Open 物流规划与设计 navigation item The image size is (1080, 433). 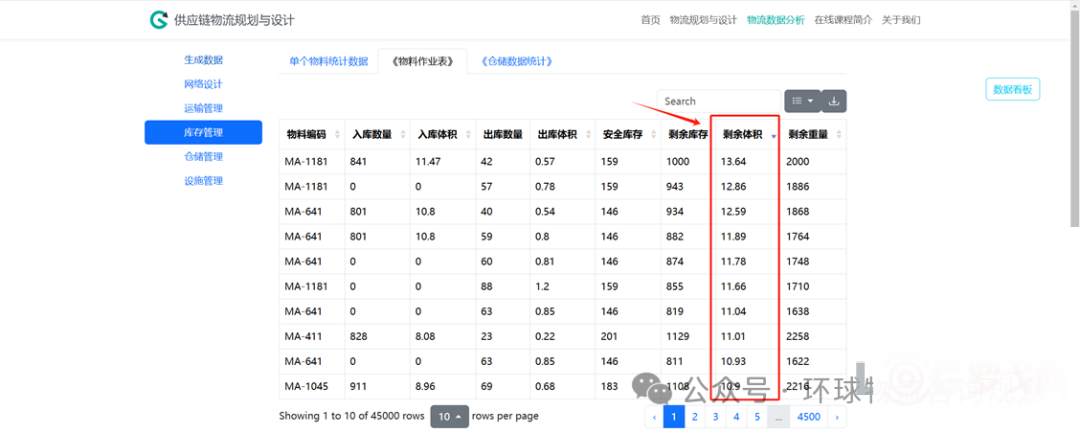(x=703, y=20)
